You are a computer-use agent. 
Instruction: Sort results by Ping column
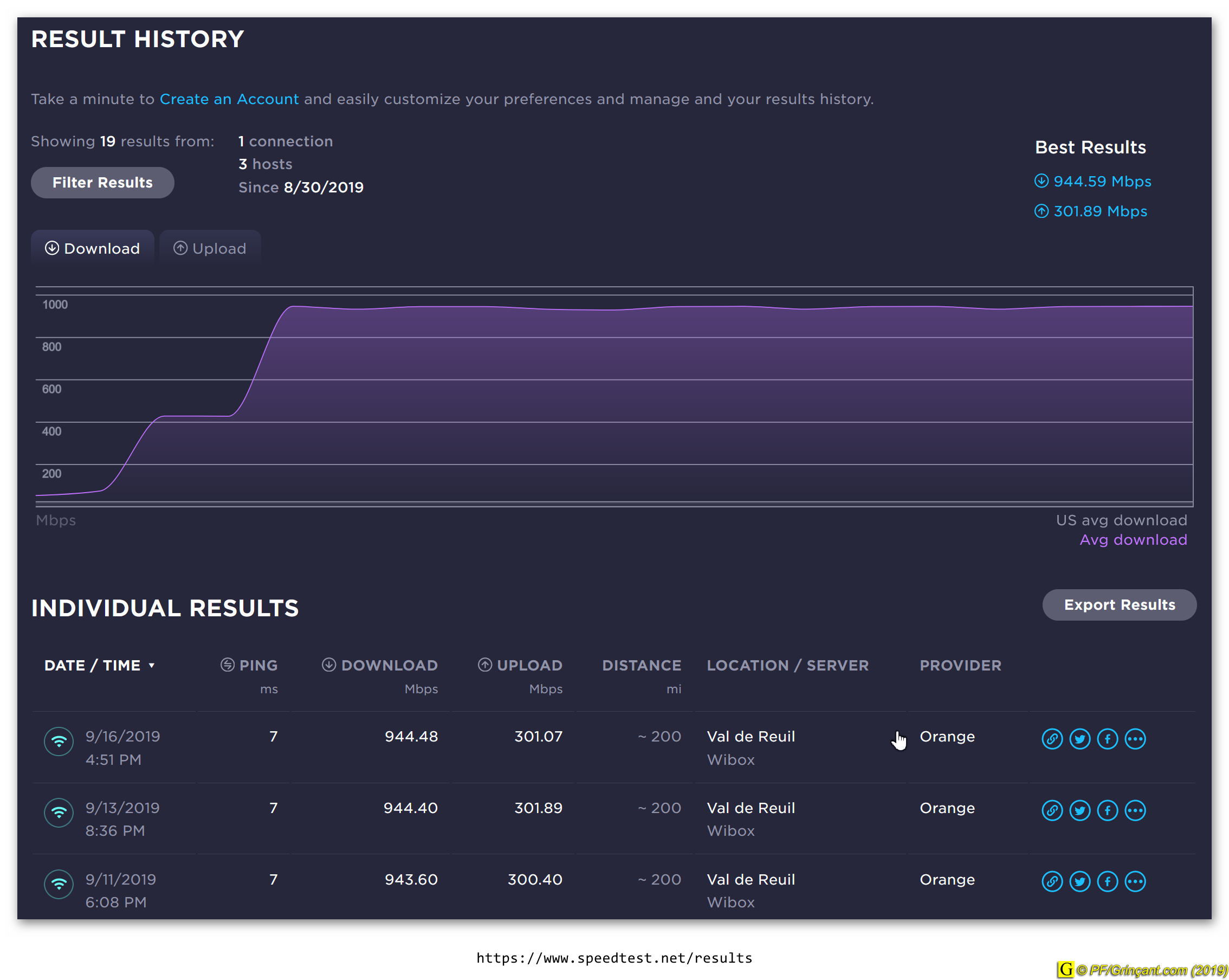(257, 665)
